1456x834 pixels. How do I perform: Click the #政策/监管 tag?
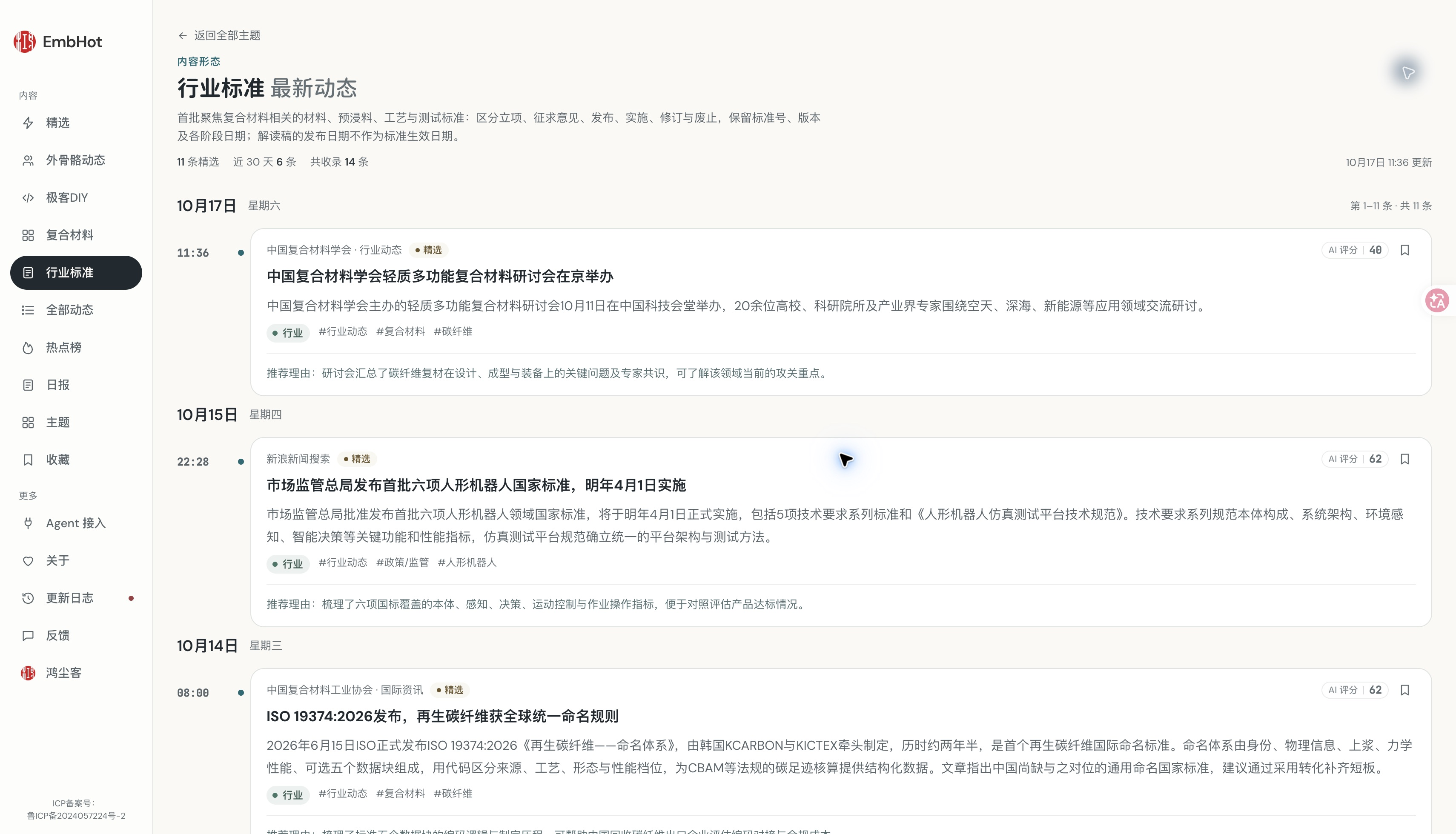402,563
